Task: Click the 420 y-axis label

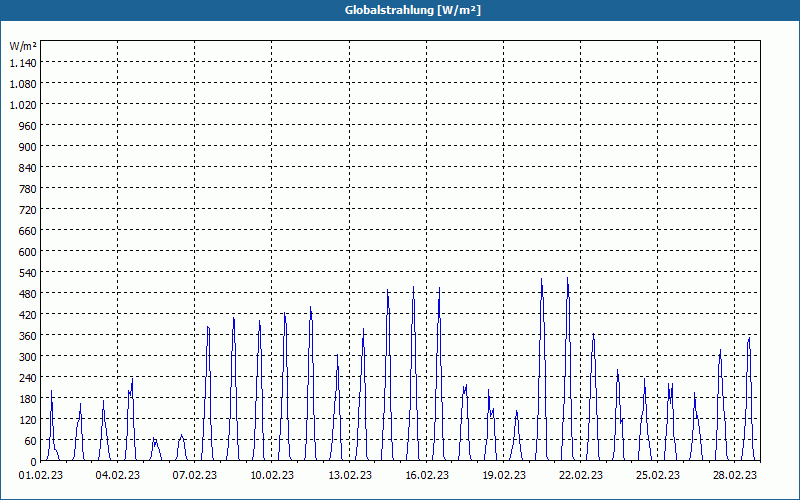Action: tap(28, 315)
